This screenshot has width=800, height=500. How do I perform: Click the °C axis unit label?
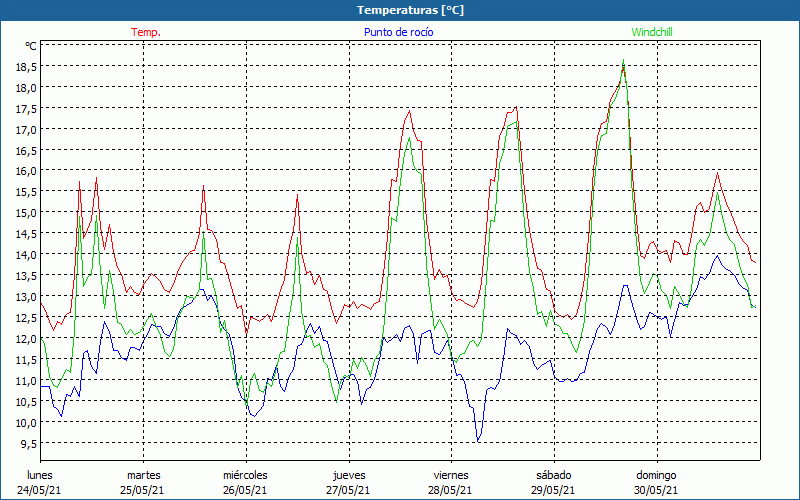(31, 46)
